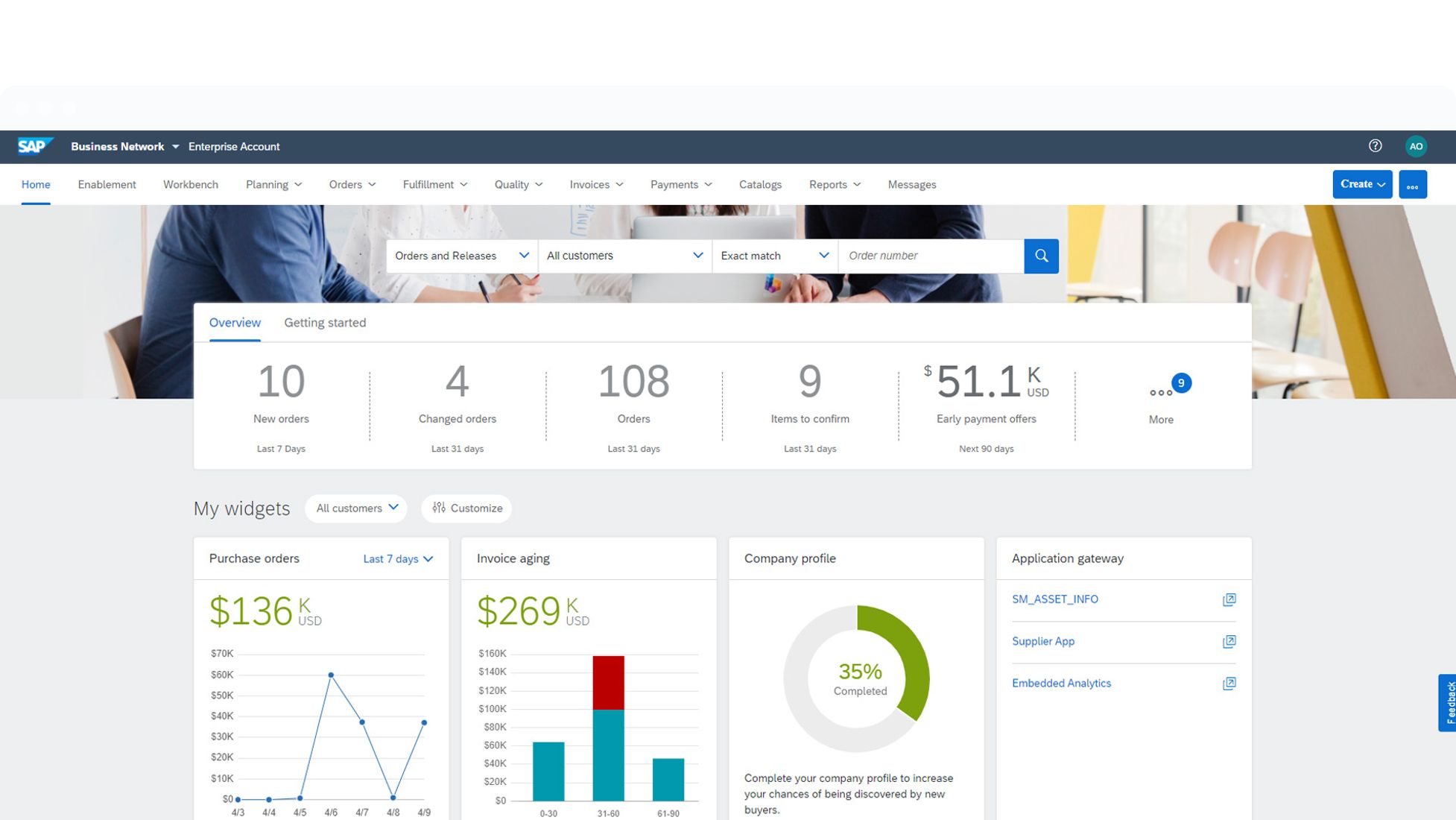Switch to the Getting started tab
Viewport: 1456px width, 820px height.
[x=325, y=323]
